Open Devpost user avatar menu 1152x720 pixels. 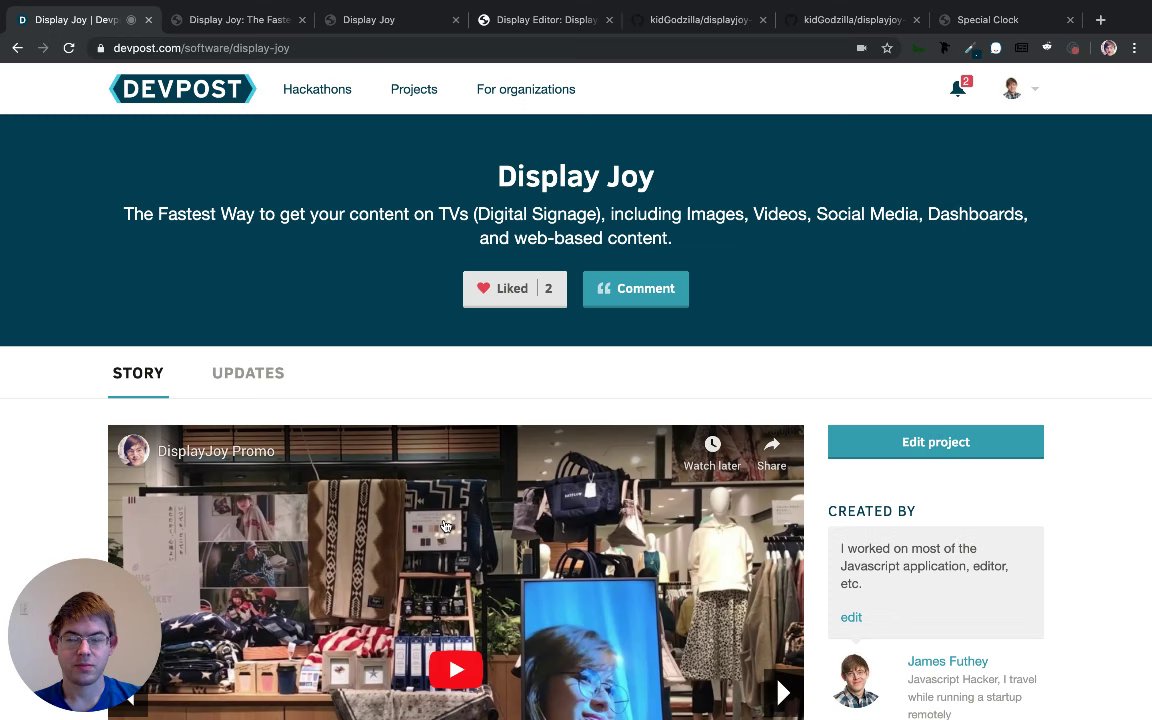click(1012, 88)
